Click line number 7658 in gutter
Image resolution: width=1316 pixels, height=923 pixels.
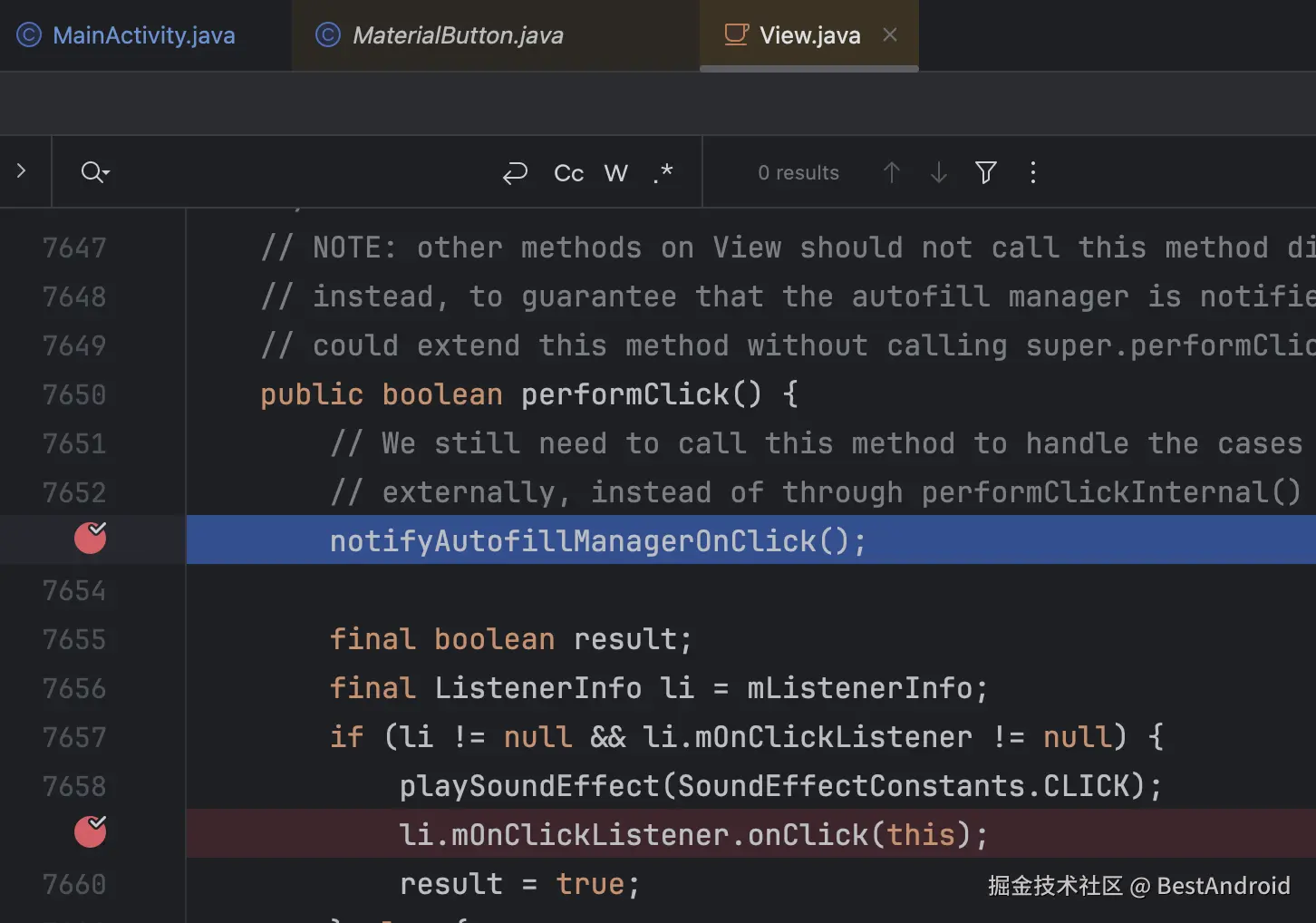click(x=74, y=786)
